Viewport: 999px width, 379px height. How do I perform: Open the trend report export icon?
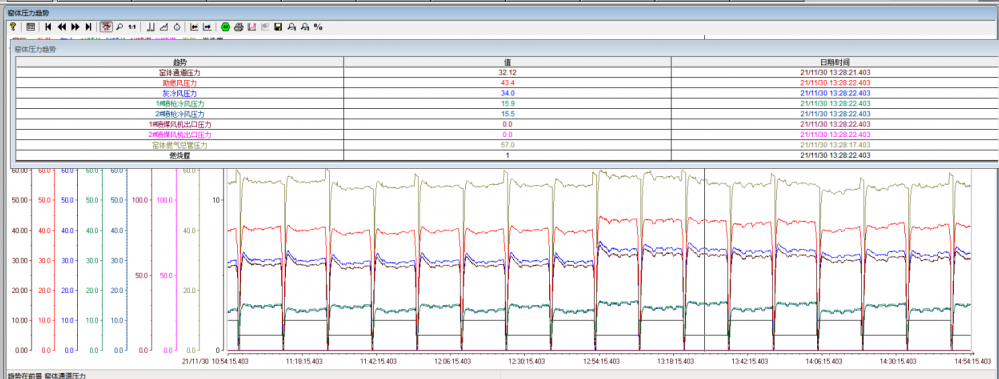click(x=252, y=27)
